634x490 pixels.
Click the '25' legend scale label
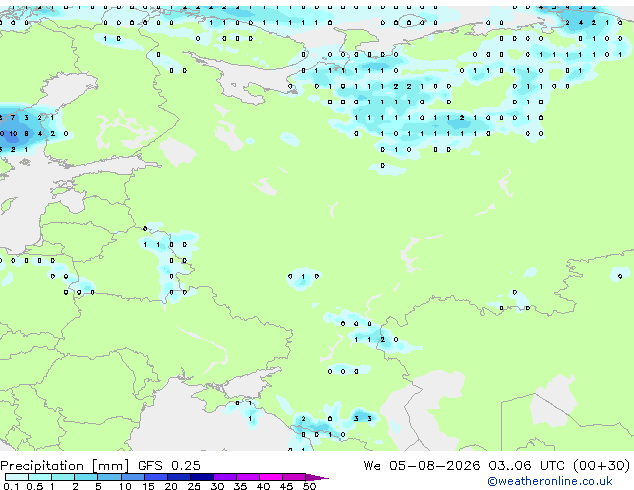194,486
